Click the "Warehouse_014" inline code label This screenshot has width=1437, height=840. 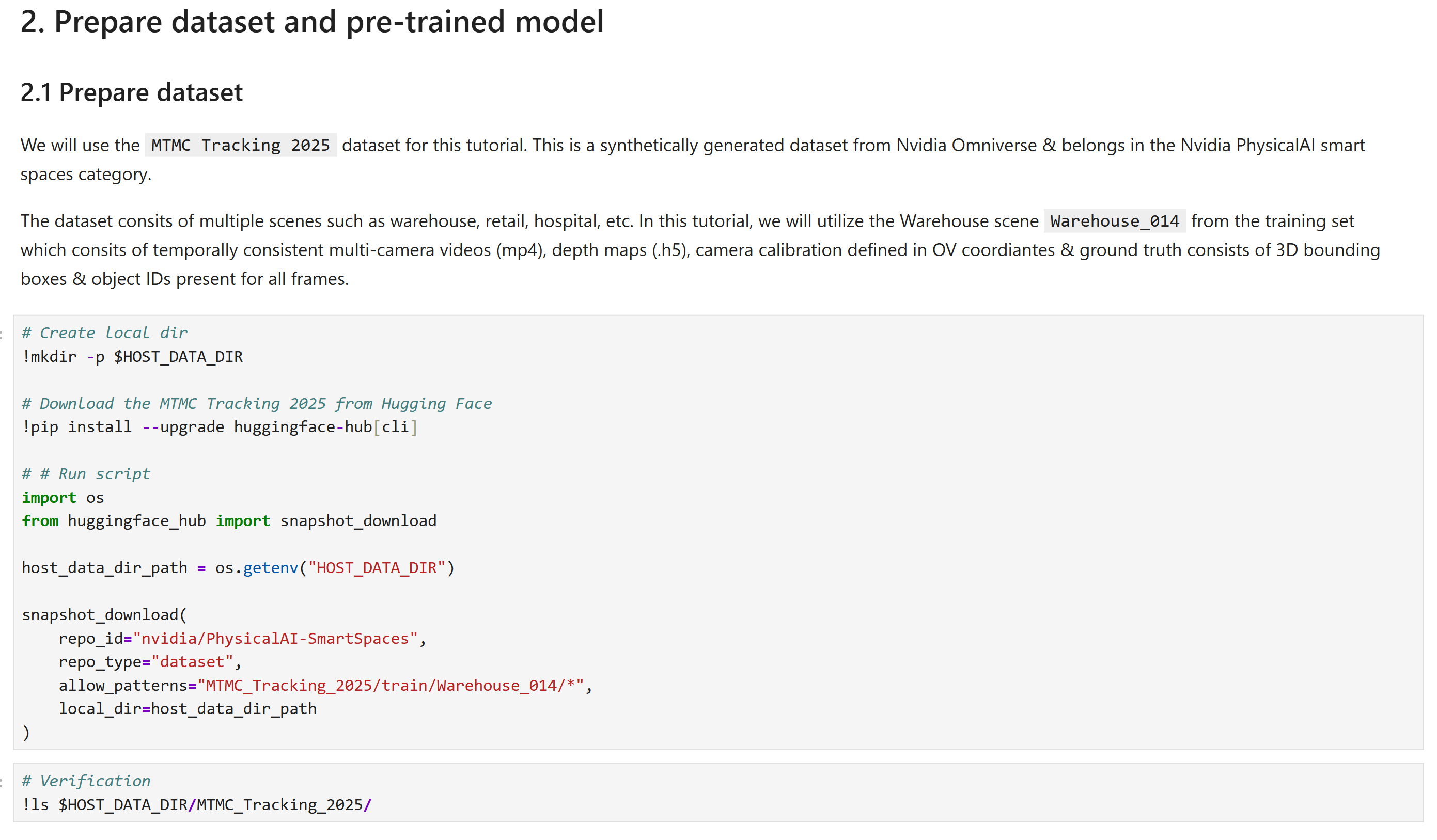[x=1114, y=221]
